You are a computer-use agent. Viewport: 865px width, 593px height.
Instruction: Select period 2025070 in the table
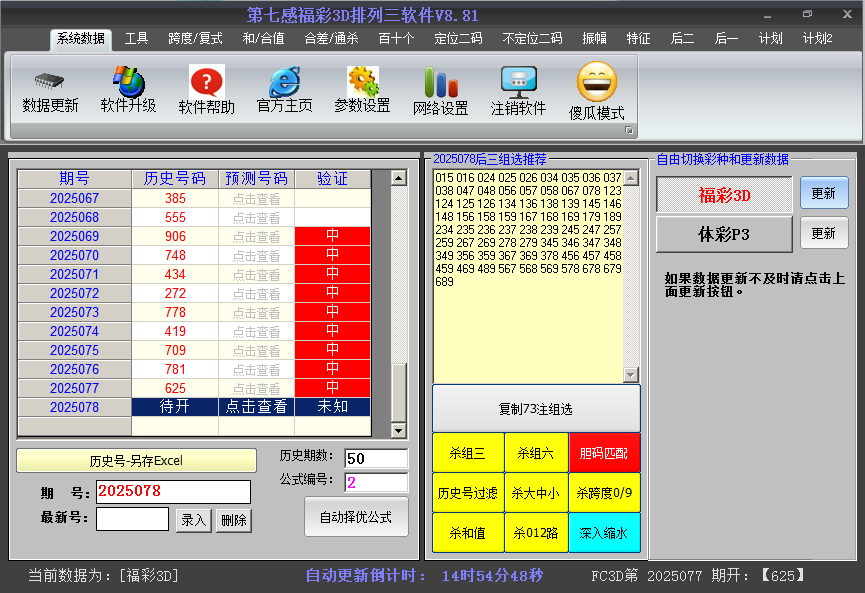(x=74, y=255)
